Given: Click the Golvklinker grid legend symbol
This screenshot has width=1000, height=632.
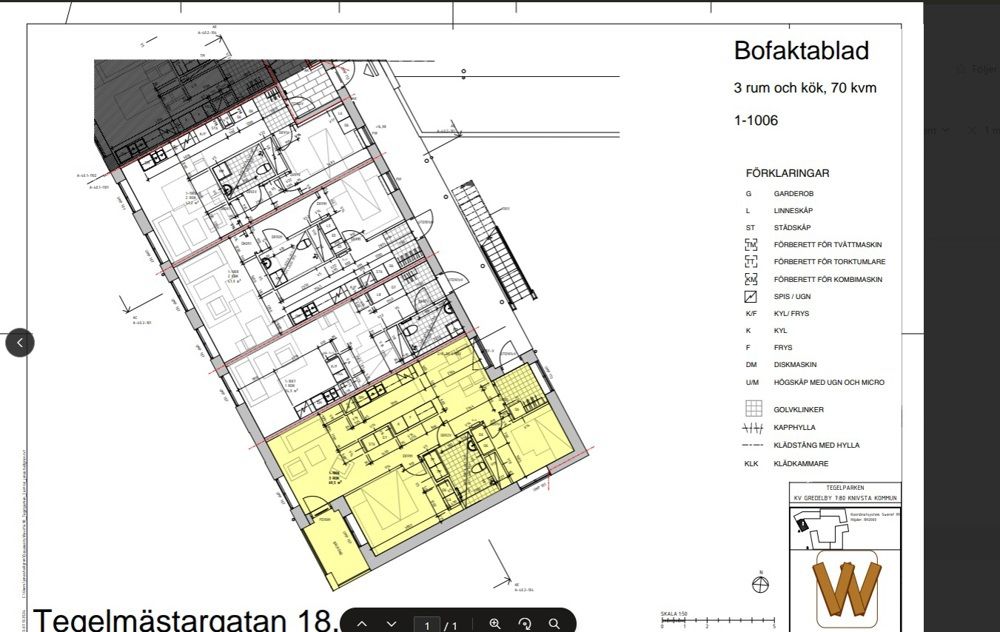Looking at the screenshot, I should pyautogui.click(x=754, y=409).
